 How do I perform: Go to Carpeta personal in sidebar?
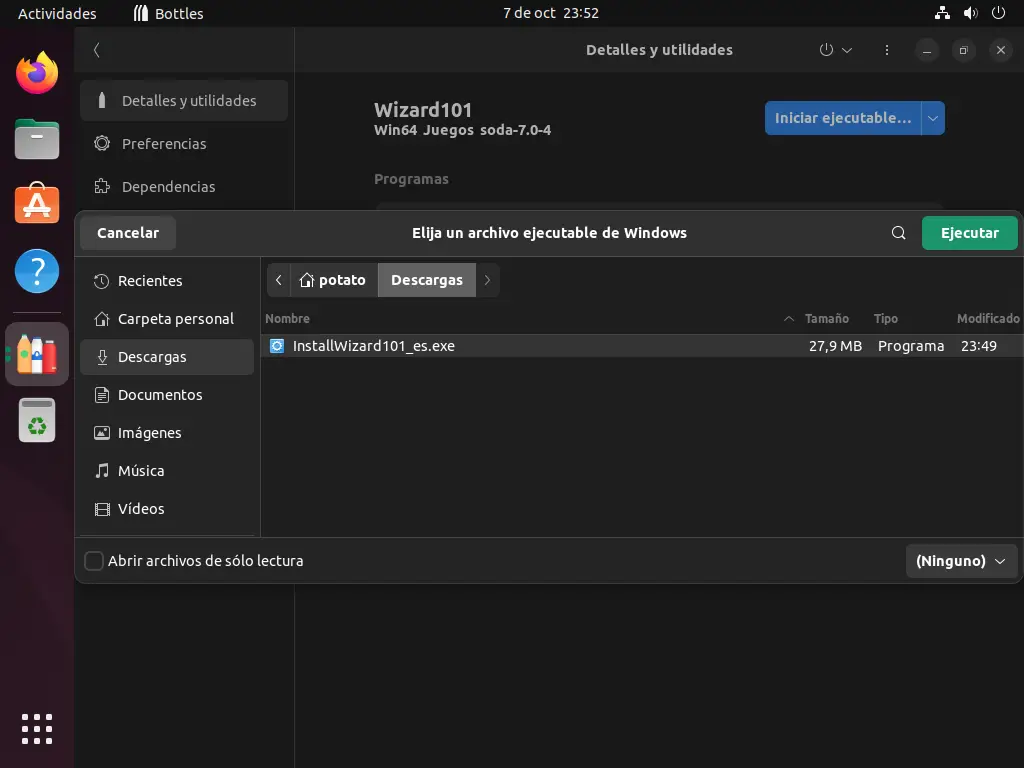[167, 319]
